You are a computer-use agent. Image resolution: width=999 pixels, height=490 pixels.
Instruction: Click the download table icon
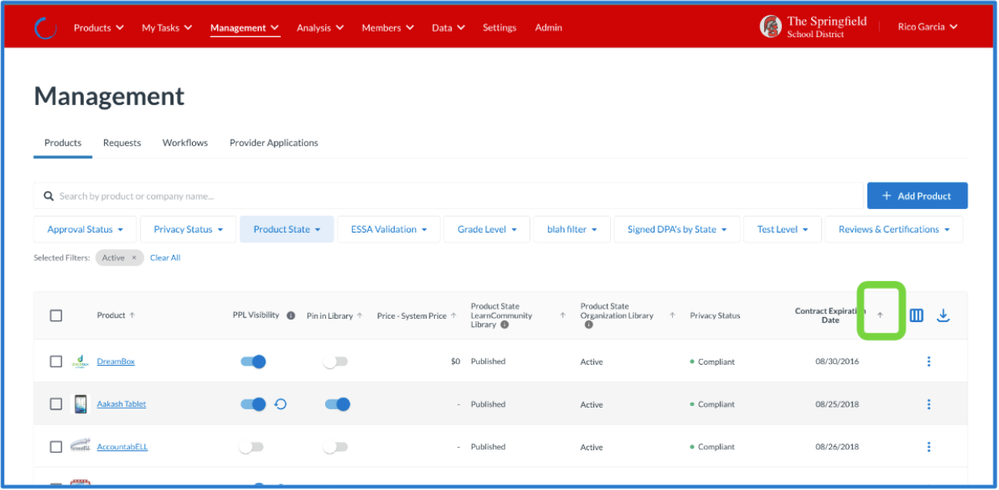click(942, 316)
